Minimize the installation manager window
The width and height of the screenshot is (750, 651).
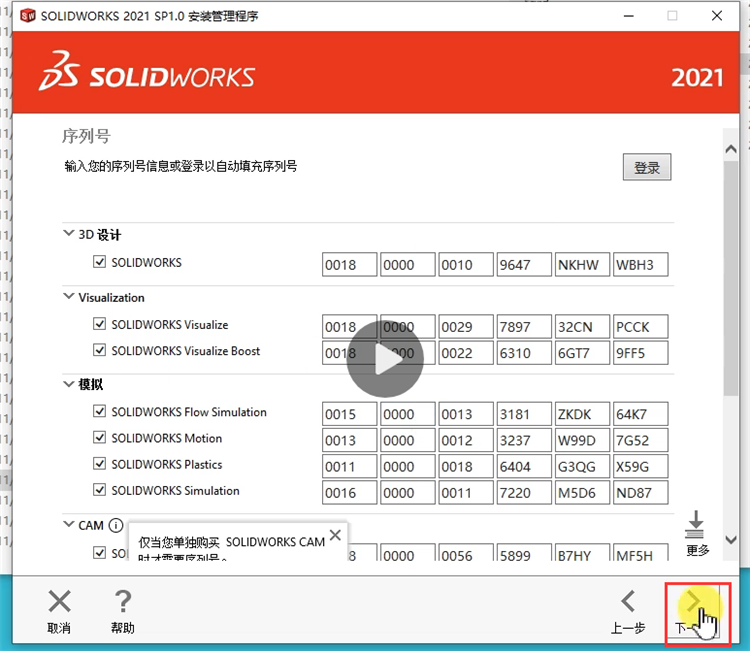coord(629,16)
